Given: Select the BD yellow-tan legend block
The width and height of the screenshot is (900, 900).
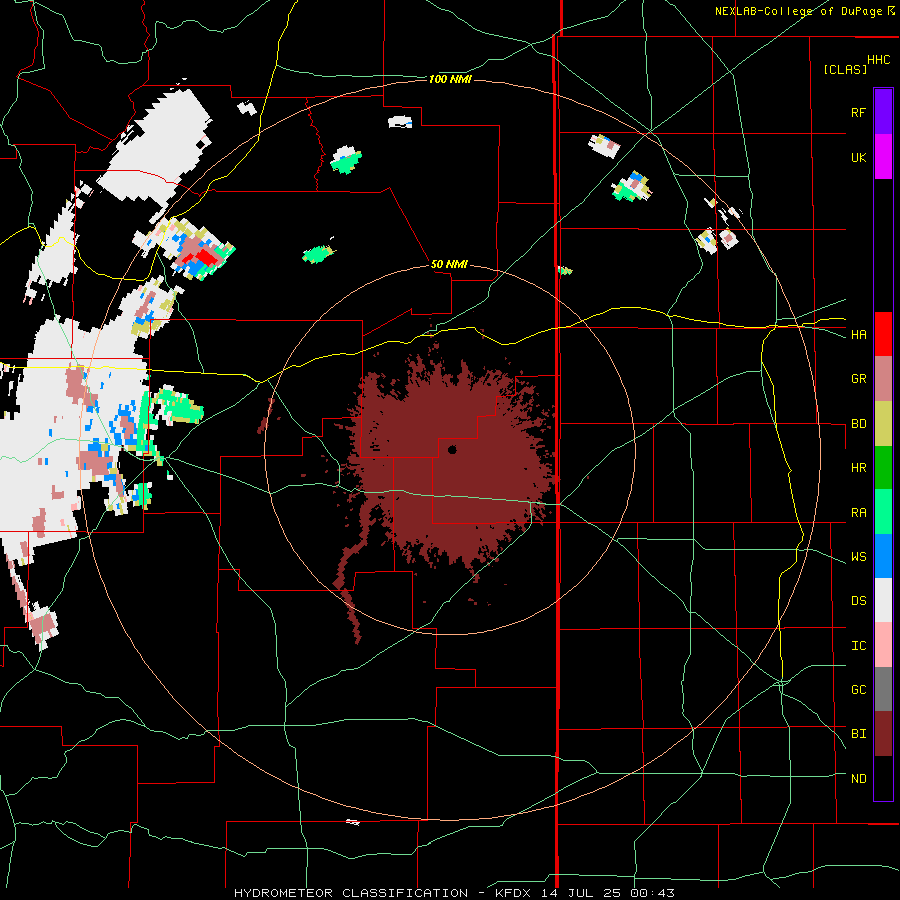Looking at the screenshot, I should tap(883, 424).
